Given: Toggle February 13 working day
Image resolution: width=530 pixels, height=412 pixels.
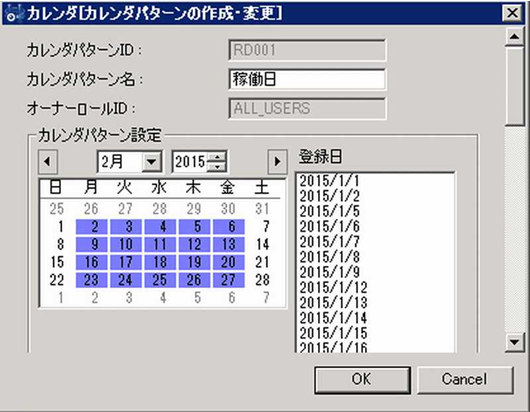Looking at the screenshot, I should (229, 244).
